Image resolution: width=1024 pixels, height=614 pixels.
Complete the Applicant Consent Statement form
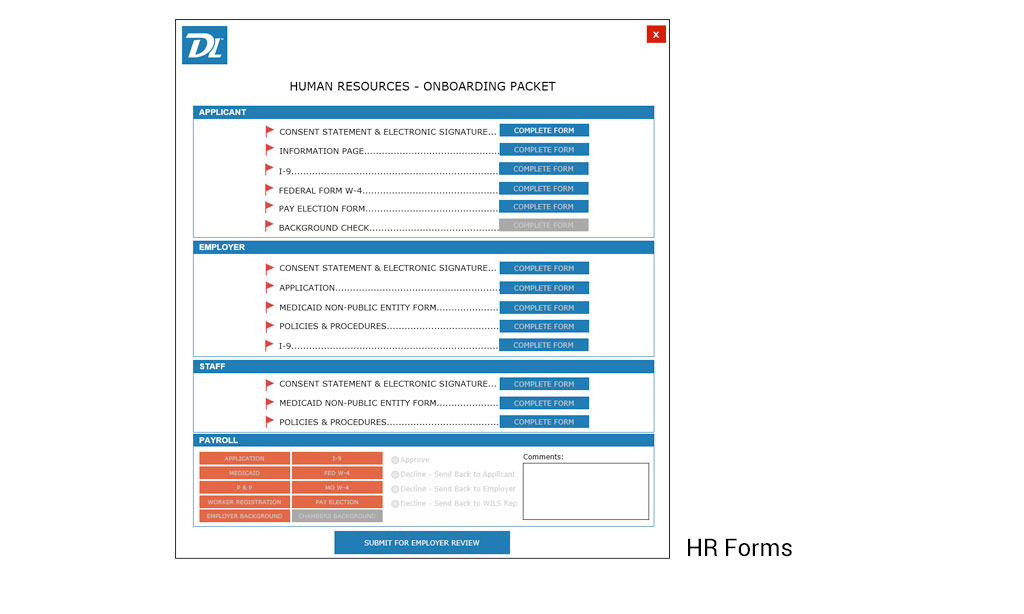(544, 131)
